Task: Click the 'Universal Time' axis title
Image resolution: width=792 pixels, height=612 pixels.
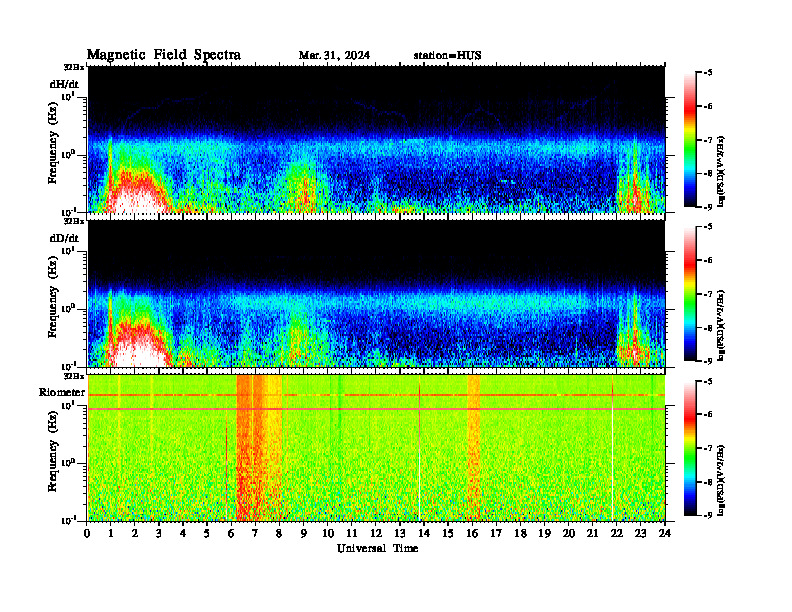Action: [x=377, y=548]
